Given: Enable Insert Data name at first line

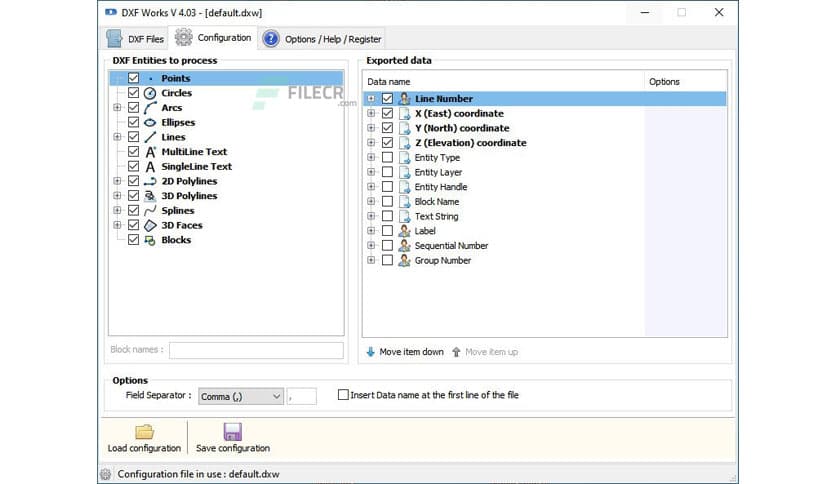Looking at the screenshot, I should coord(343,394).
